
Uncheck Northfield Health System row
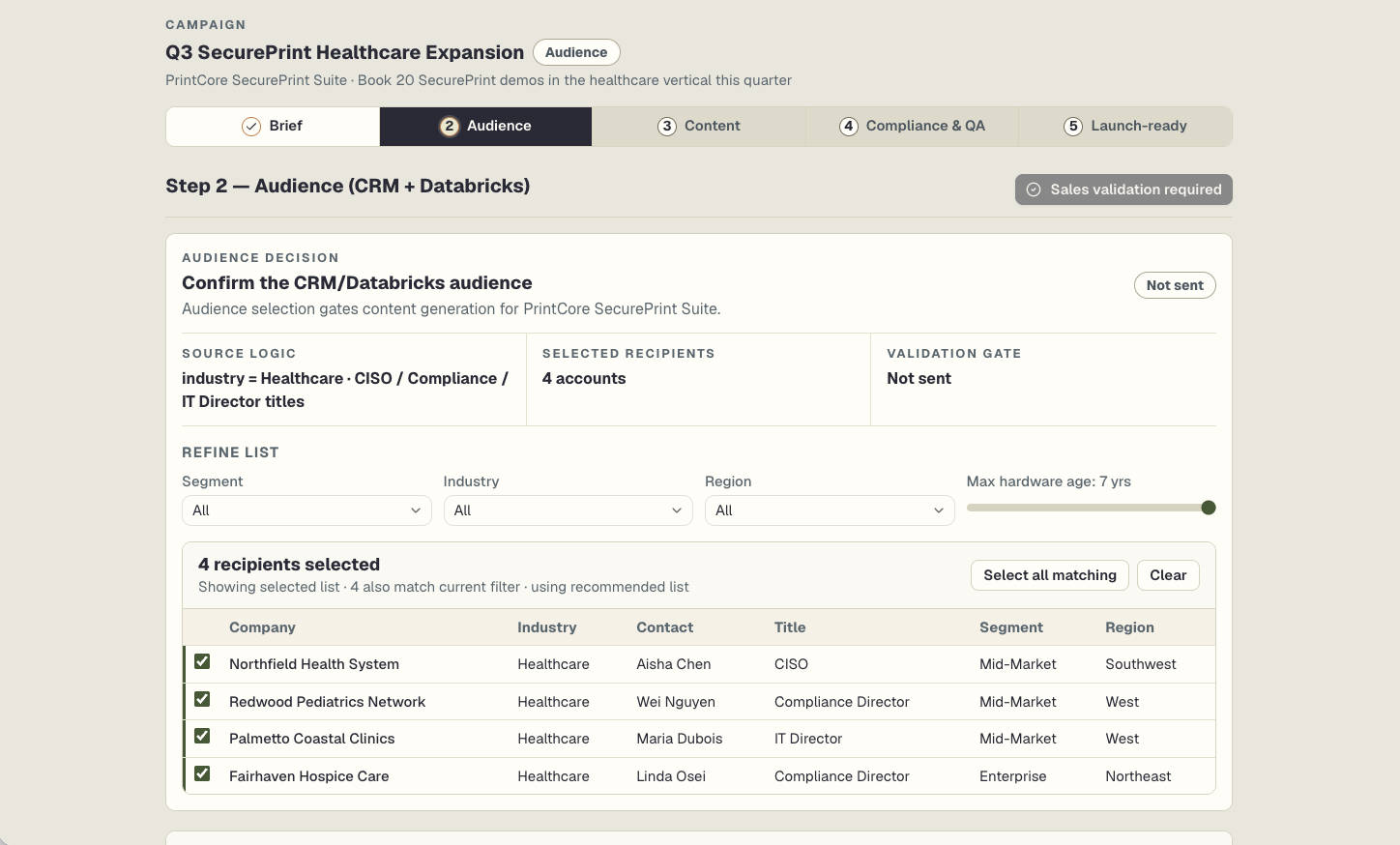click(x=202, y=662)
